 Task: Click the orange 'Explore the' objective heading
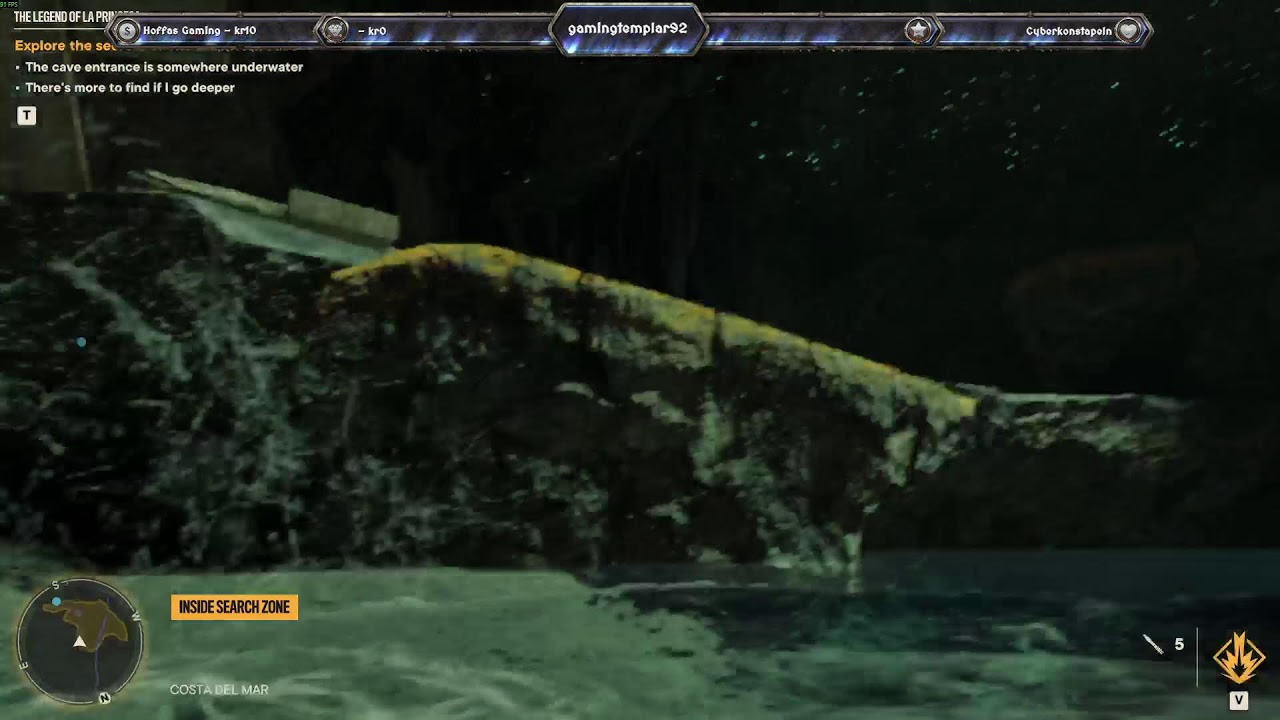point(66,46)
